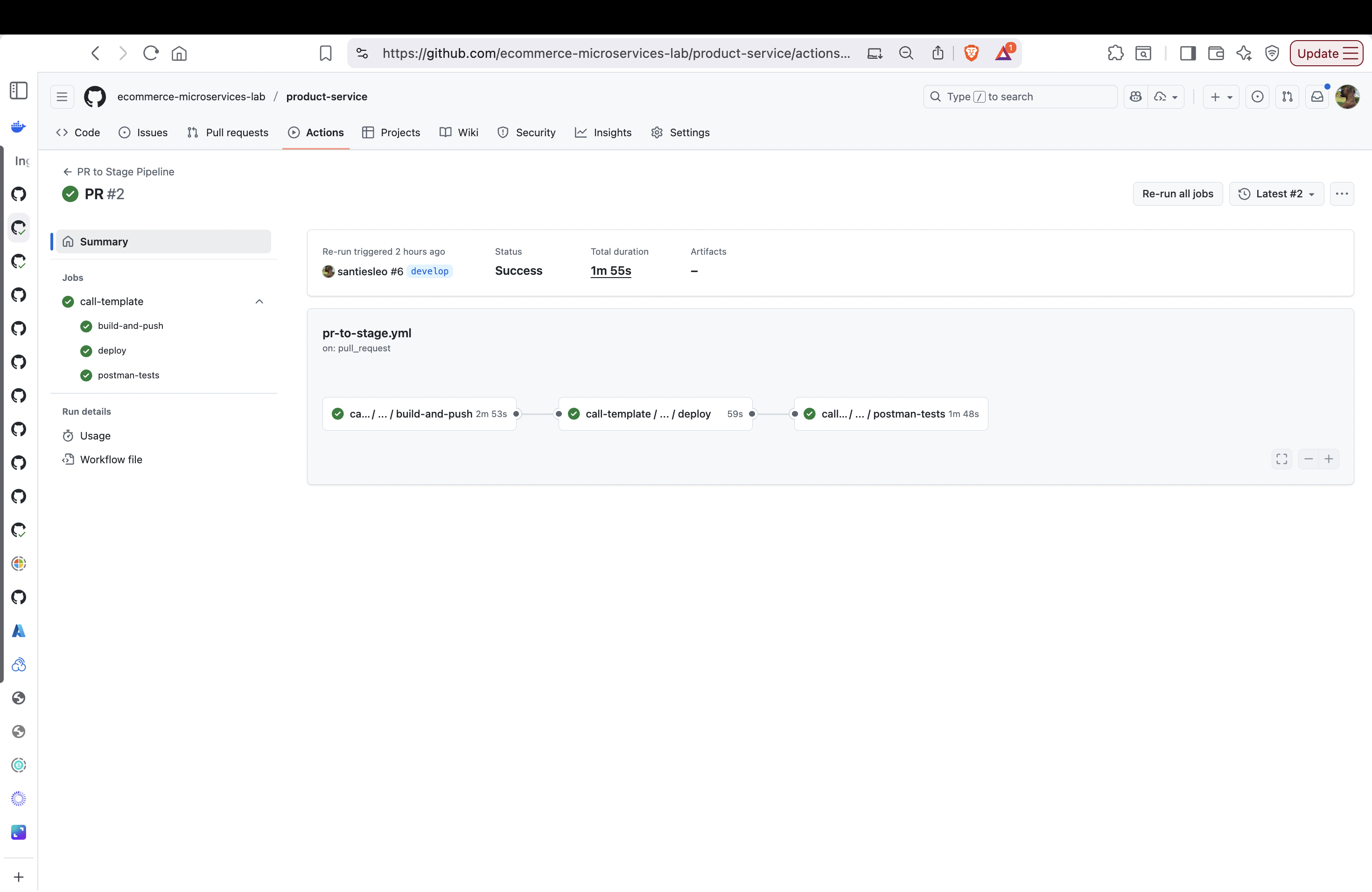This screenshot has height=892, width=1372.
Task: Open Workflow file under Run details
Action: point(111,460)
